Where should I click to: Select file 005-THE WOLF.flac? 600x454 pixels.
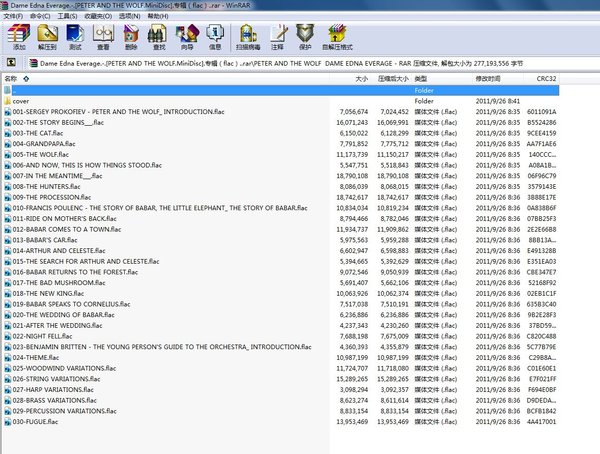click(42, 154)
